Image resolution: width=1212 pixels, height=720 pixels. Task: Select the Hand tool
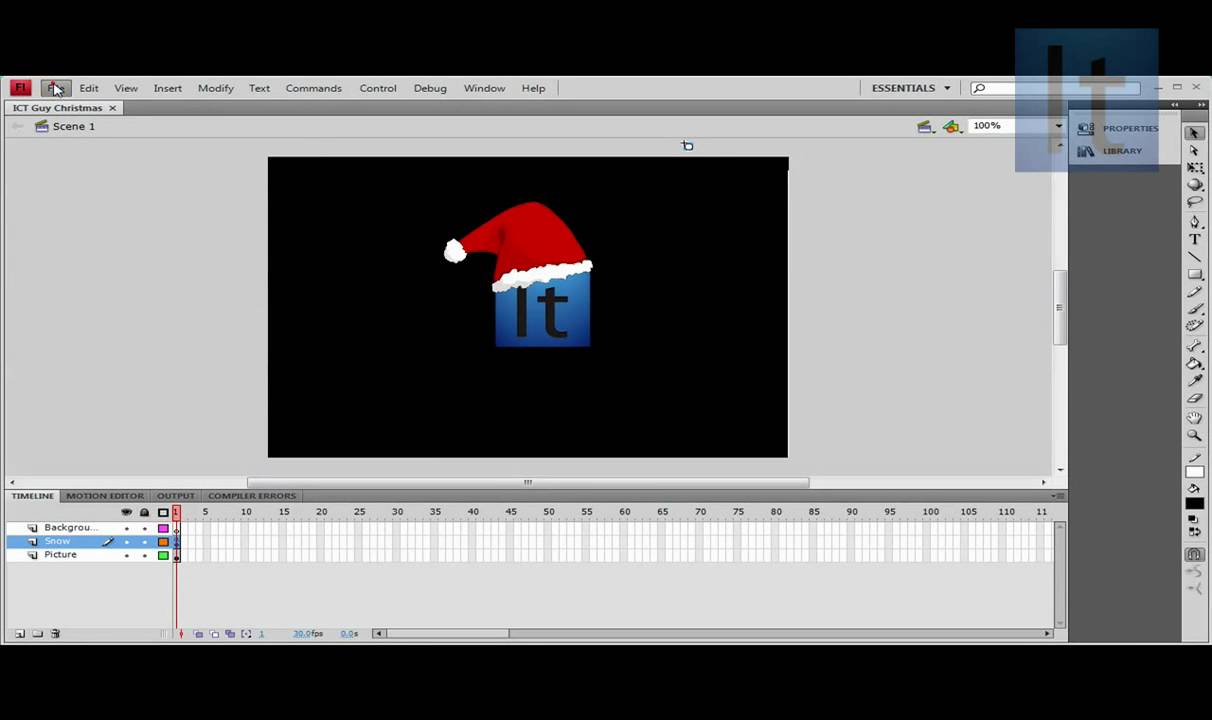click(1194, 418)
